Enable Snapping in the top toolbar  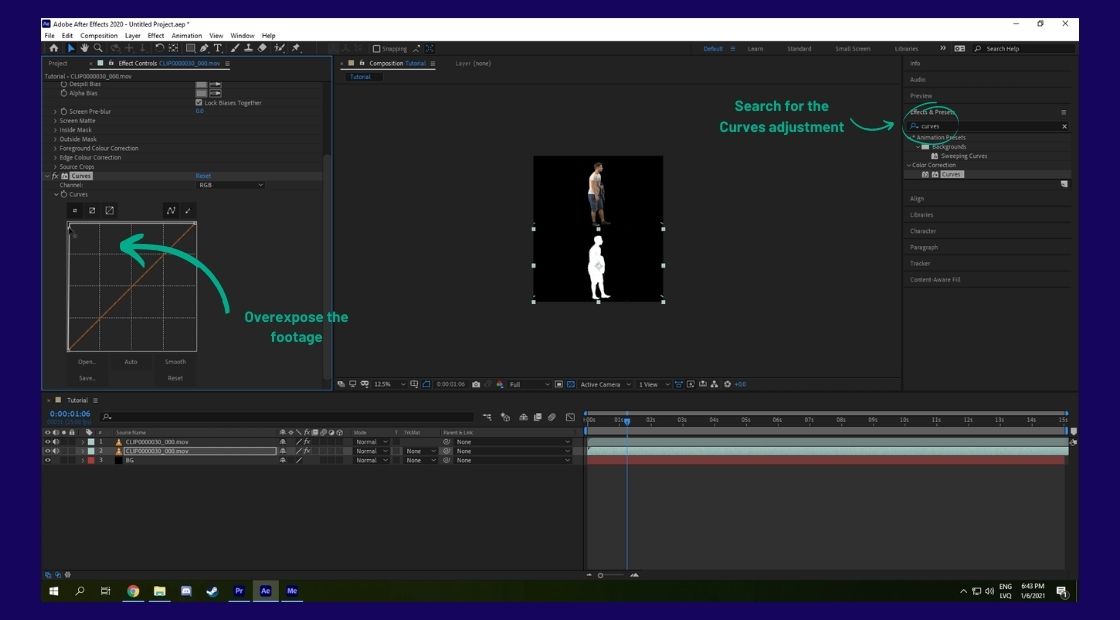click(375, 48)
